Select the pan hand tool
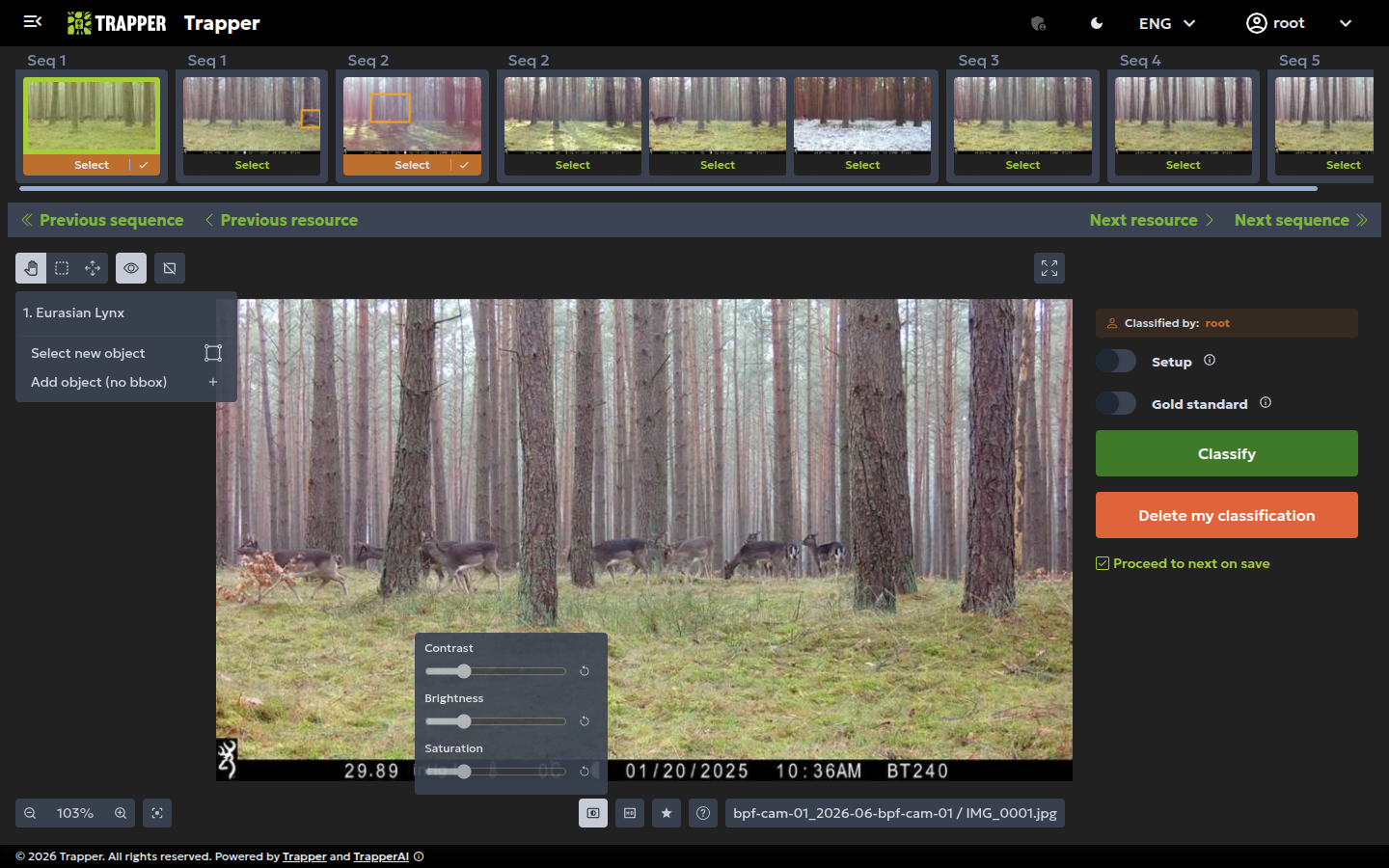Image resolution: width=1389 pixels, height=868 pixels. tap(31, 268)
